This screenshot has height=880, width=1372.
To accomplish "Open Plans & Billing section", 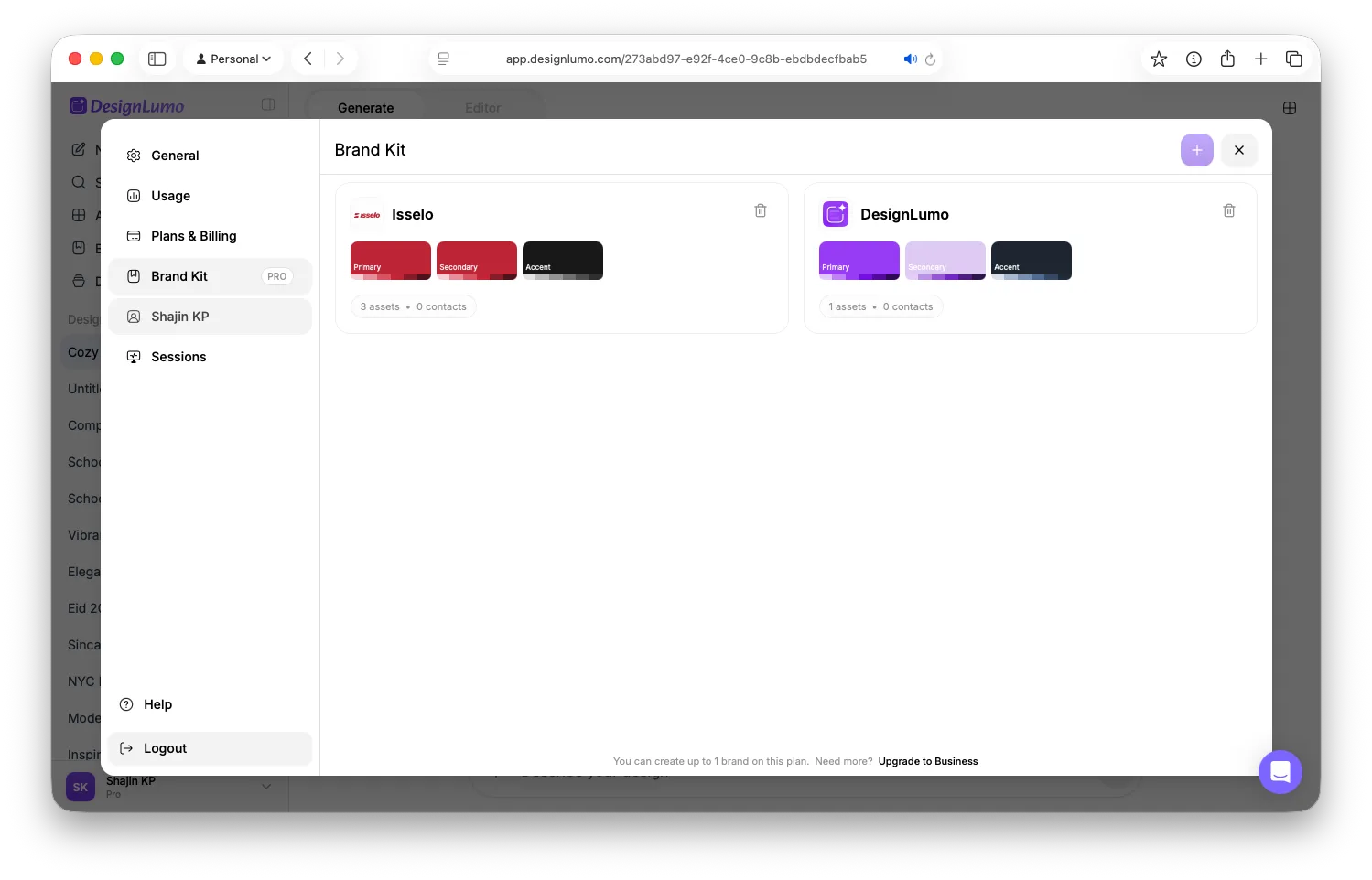I will click(210, 236).
